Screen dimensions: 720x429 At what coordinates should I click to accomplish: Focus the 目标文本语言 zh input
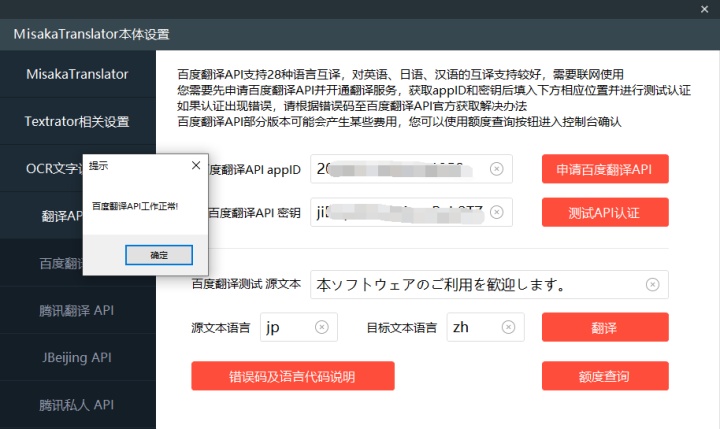tap(485, 327)
